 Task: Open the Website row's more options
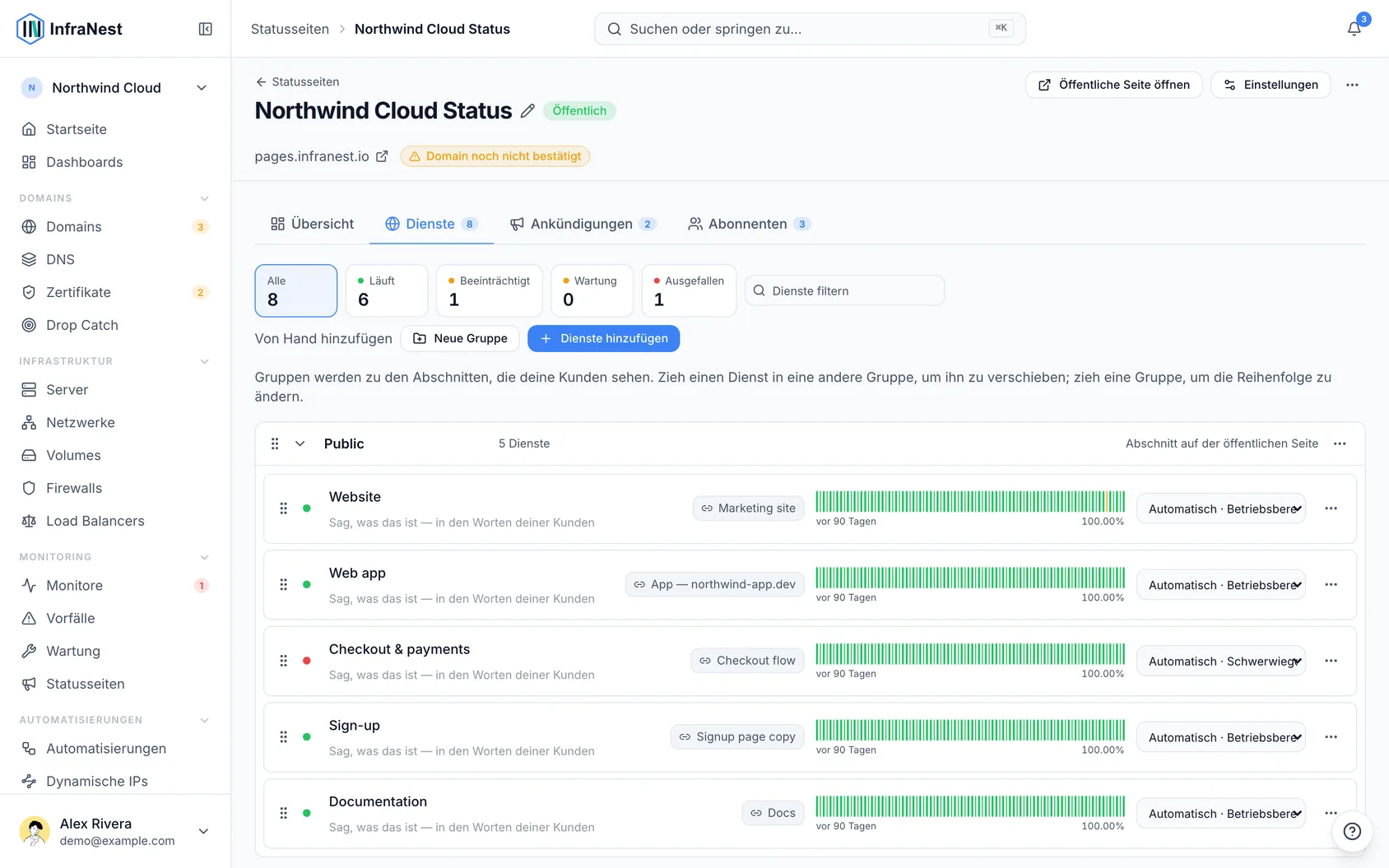tap(1331, 508)
